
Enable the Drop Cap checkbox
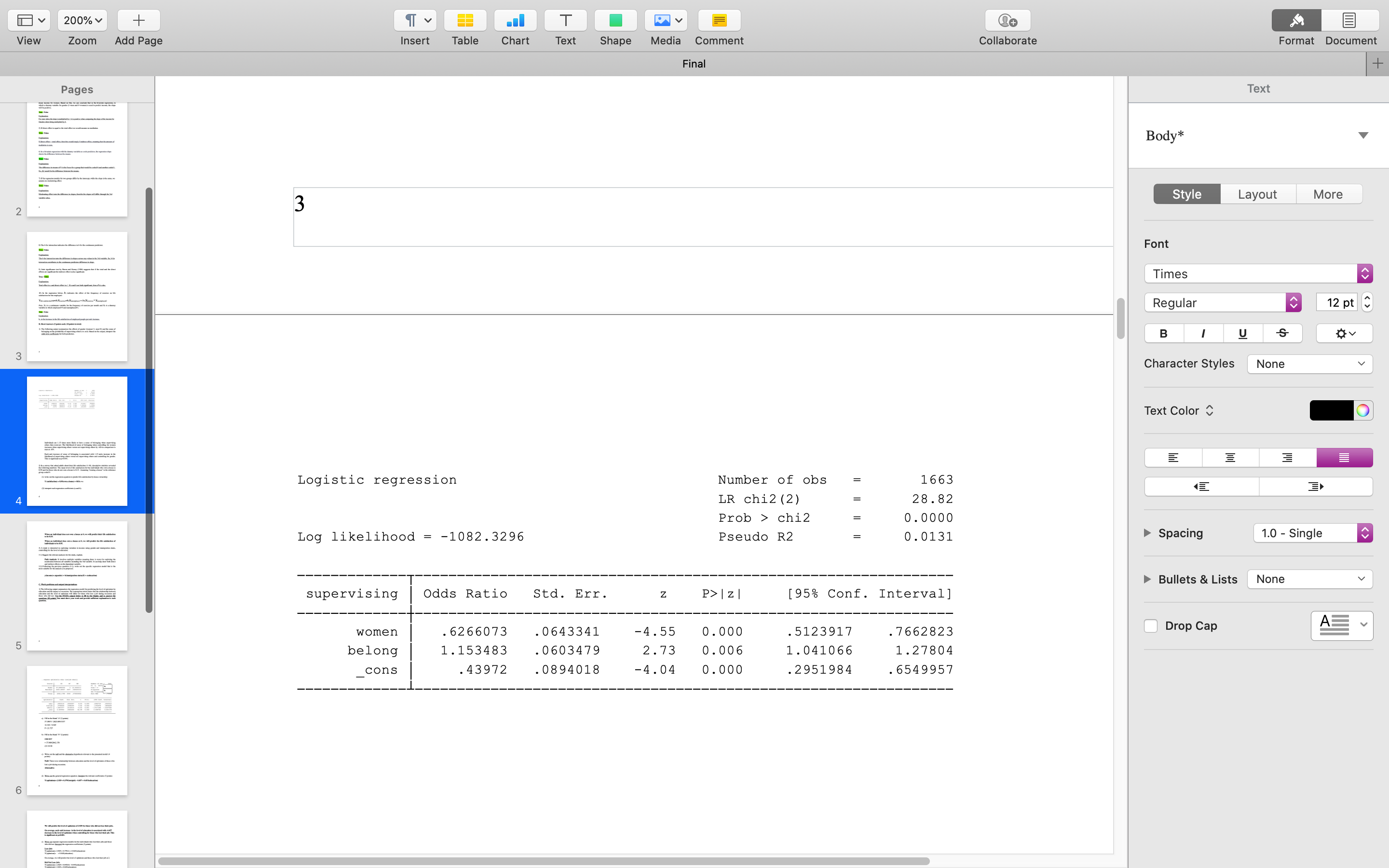pos(1151,626)
